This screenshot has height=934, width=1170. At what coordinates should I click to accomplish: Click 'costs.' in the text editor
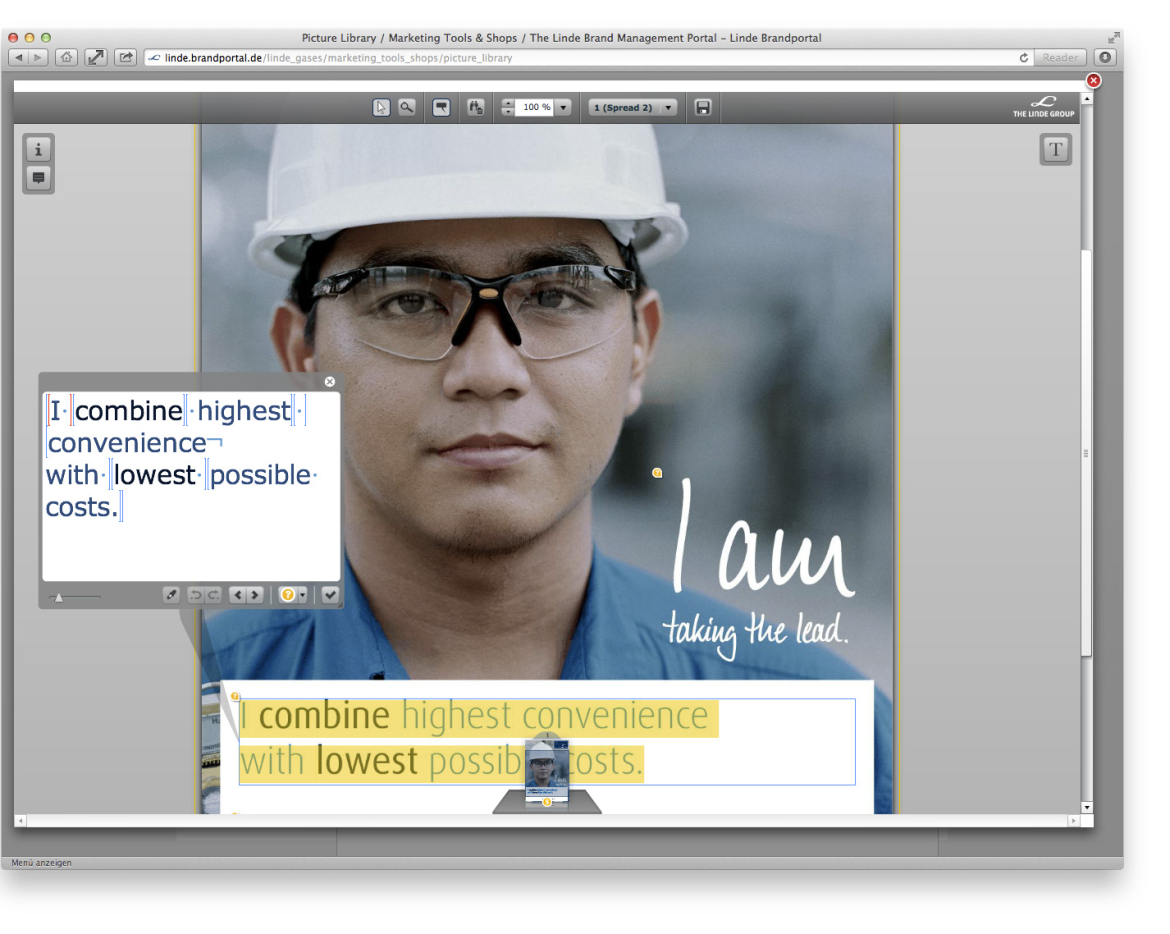(x=82, y=507)
